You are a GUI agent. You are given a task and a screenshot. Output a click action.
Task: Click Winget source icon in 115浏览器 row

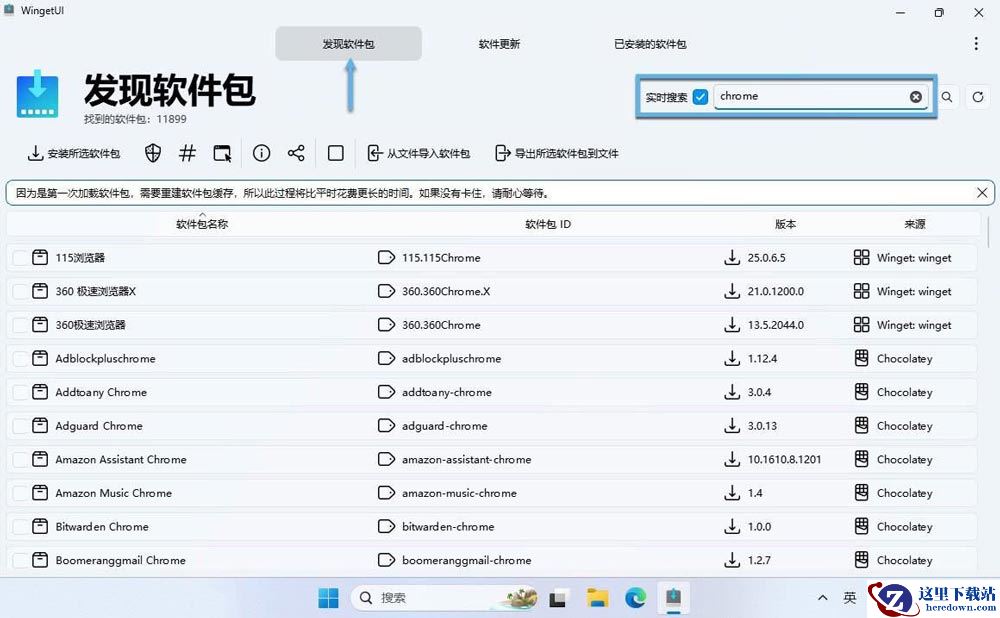click(x=862, y=258)
